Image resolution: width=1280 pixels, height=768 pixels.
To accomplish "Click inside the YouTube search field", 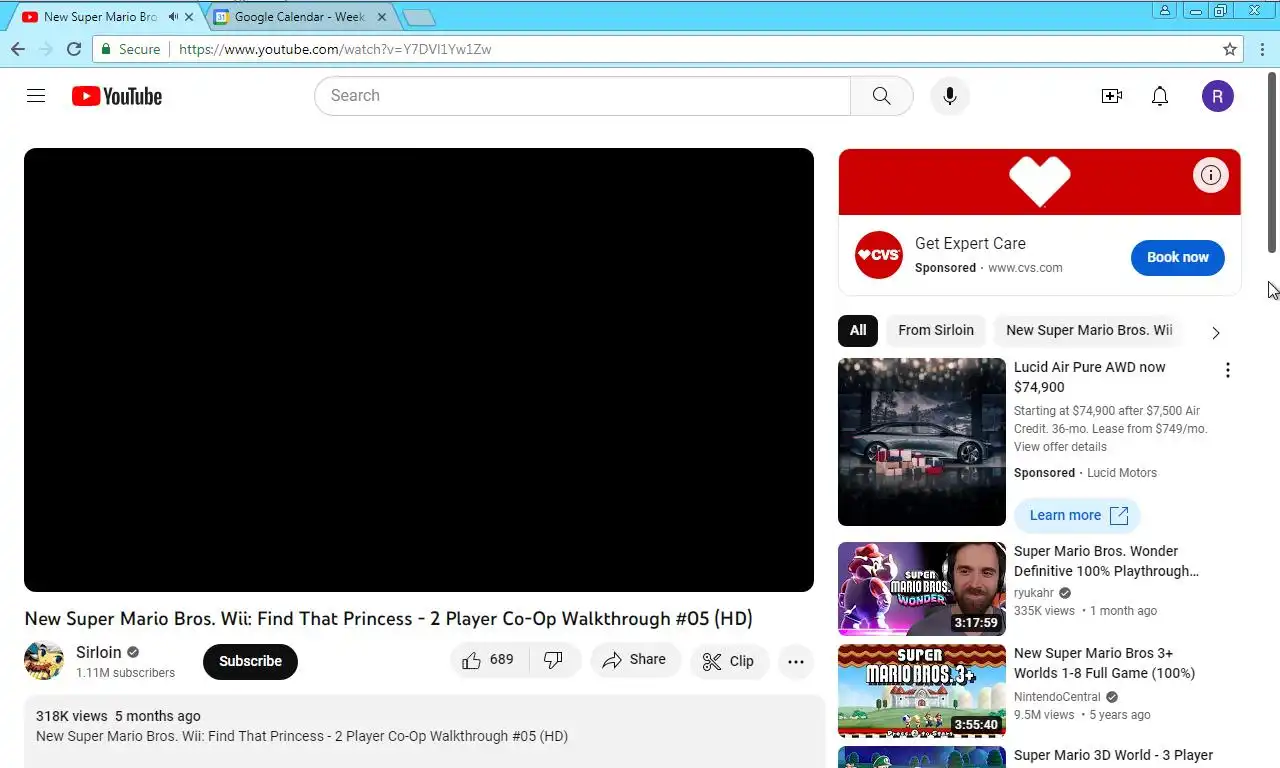I will click(582, 96).
